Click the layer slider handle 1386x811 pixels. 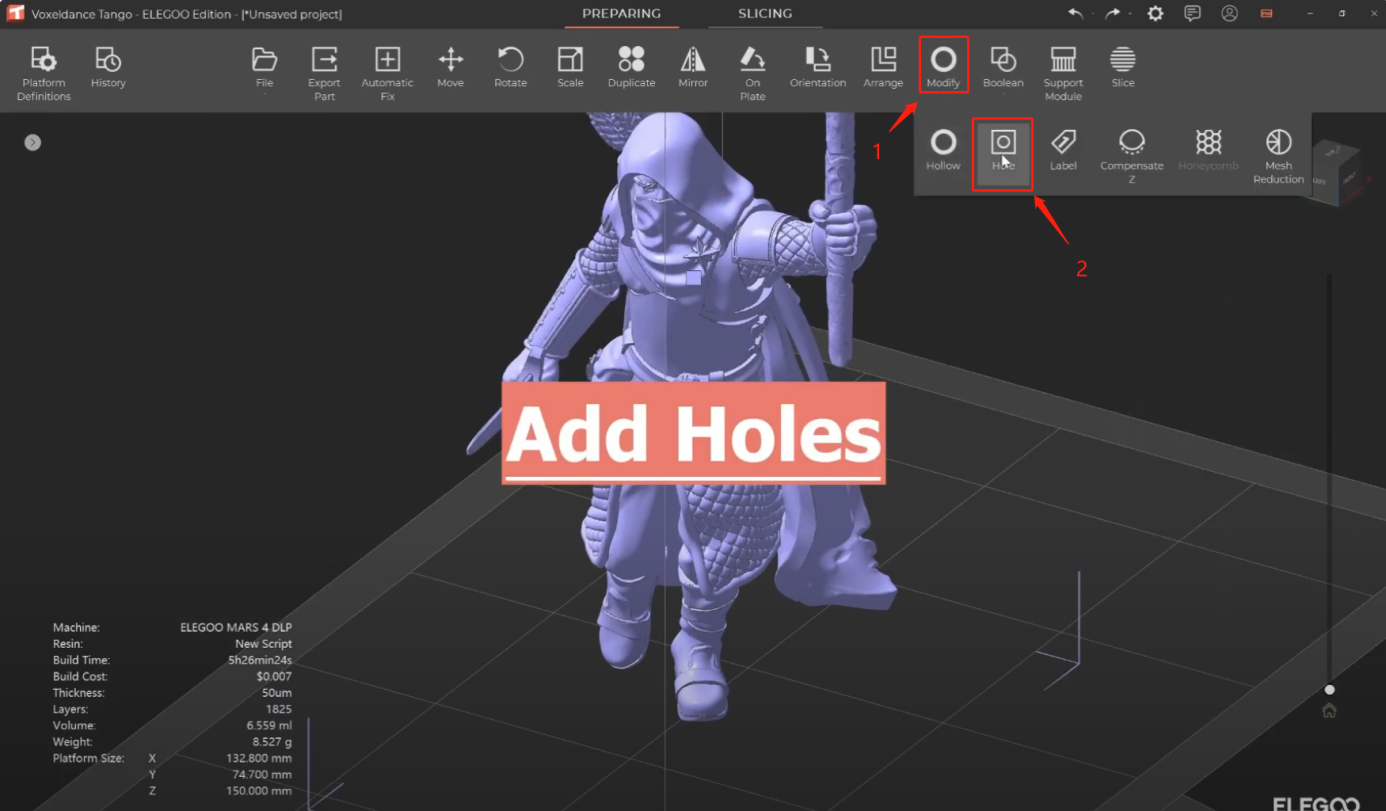[x=1329, y=690]
